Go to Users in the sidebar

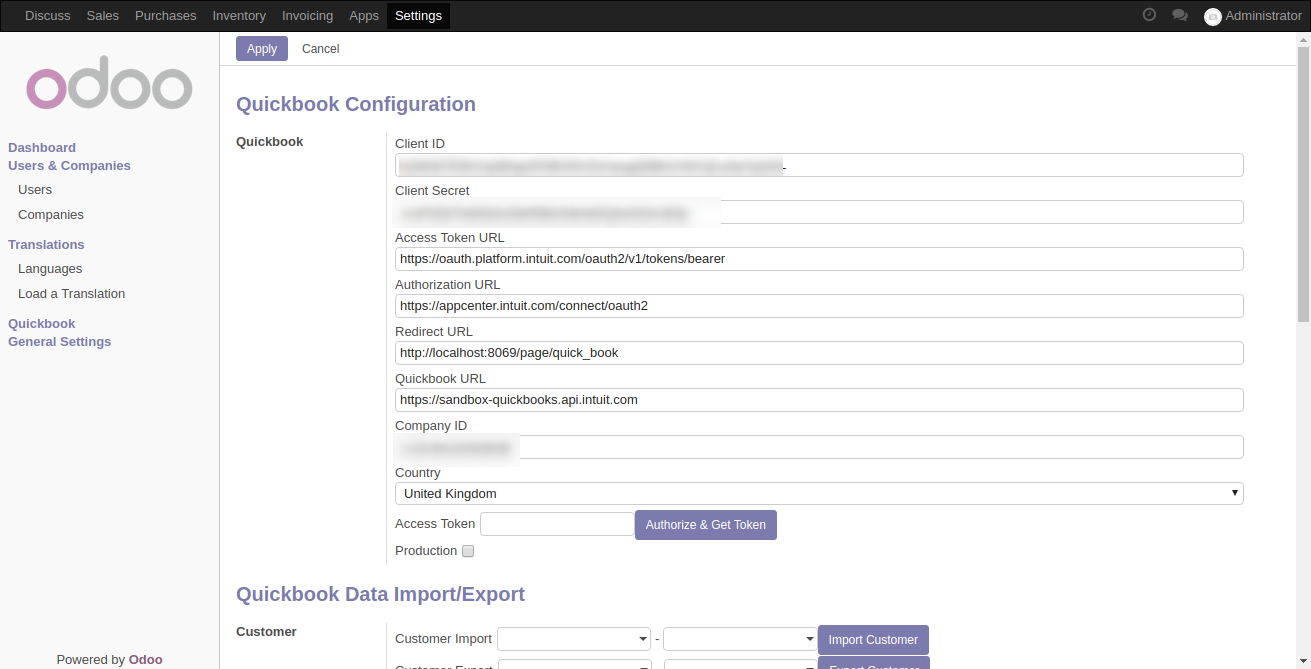35,189
